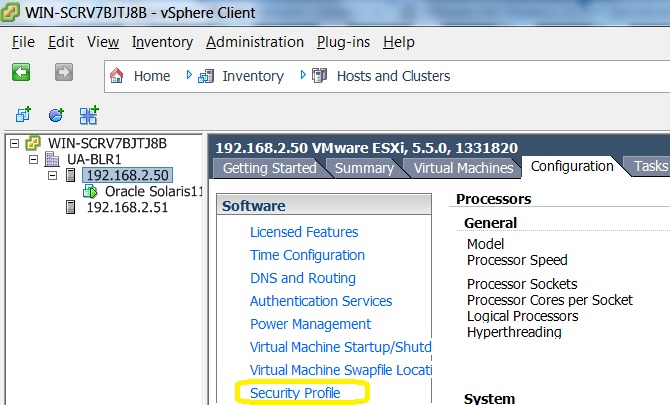Viewport: 670px width, 405px height.
Task: Open DNS and Routing link
Action: point(303,278)
